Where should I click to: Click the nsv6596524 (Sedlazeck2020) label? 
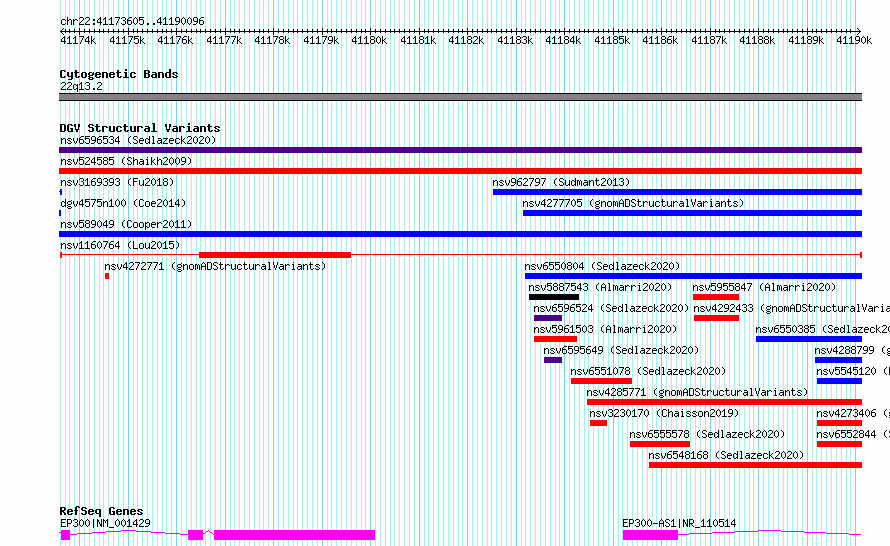pos(611,308)
